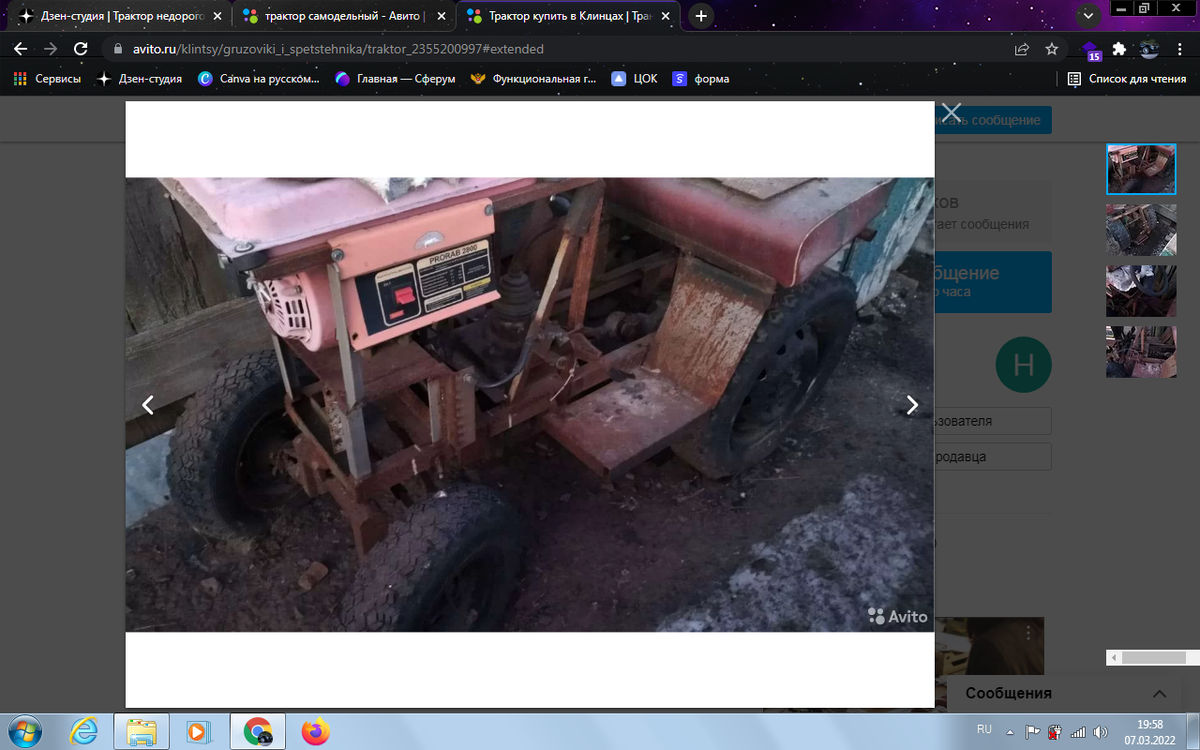Open the Action Center flag icon

coord(1033,732)
